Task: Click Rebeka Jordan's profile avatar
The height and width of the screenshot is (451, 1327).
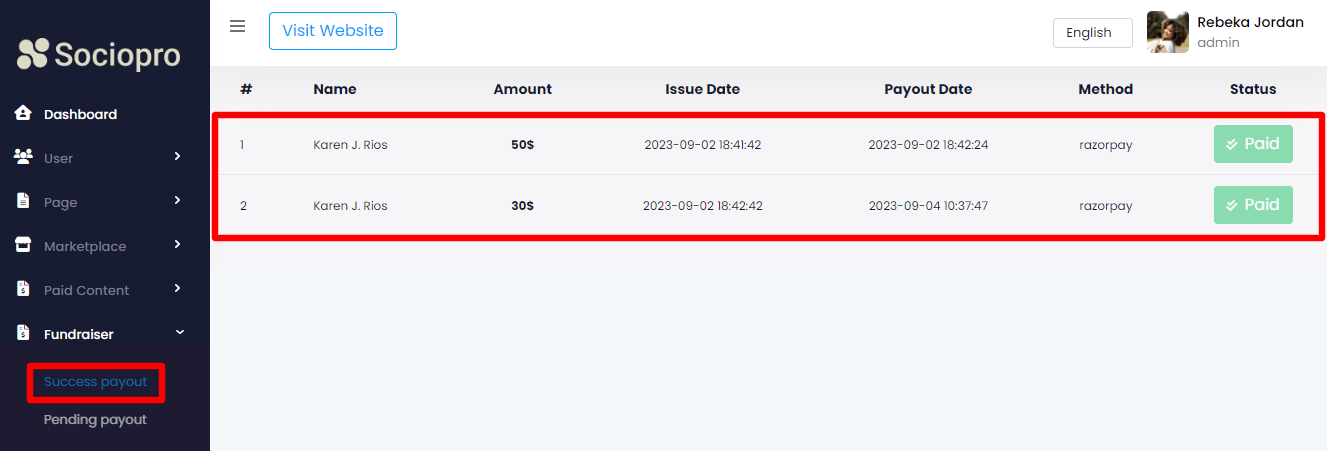Action: 1167,32
